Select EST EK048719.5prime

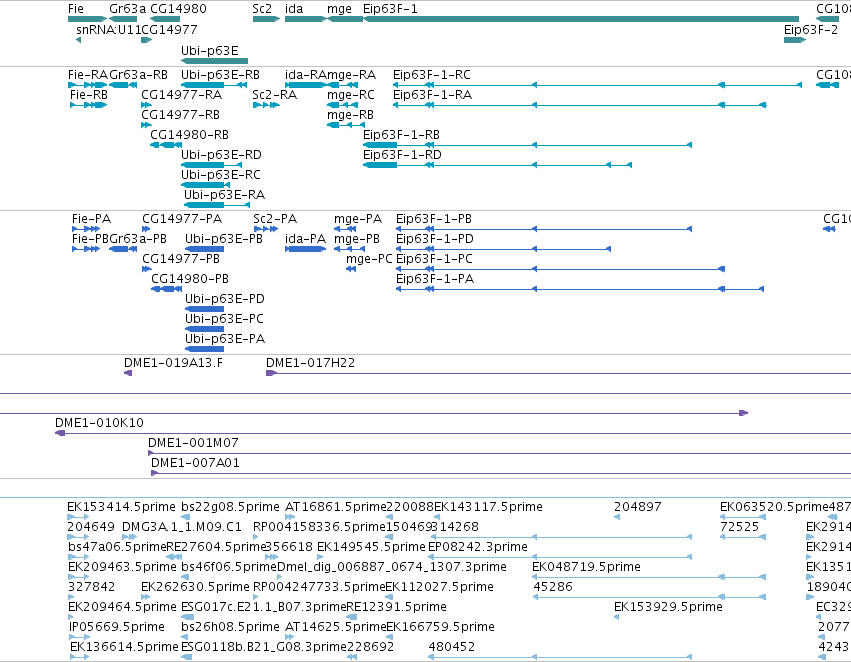click(x=586, y=566)
